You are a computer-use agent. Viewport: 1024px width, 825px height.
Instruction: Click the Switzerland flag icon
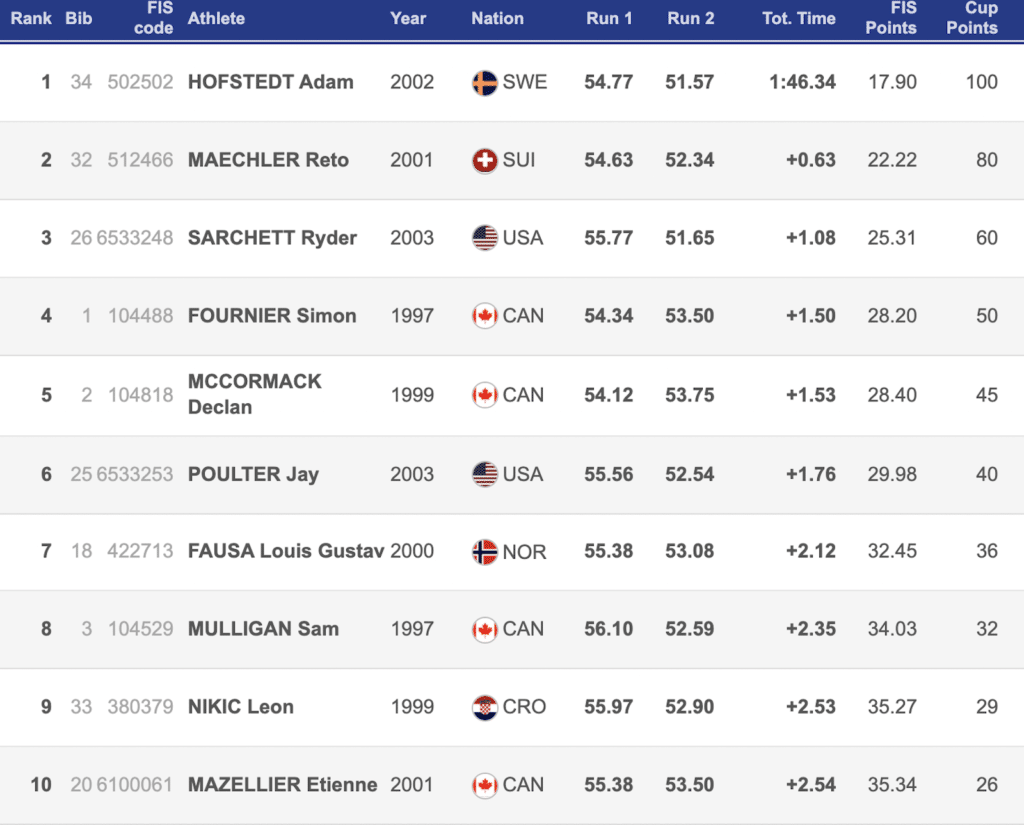[x=485, y=161]
